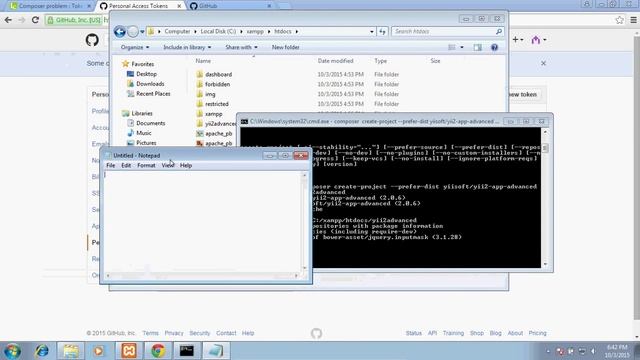Open Downloads in the navigation pane

(x=150, y=84)
